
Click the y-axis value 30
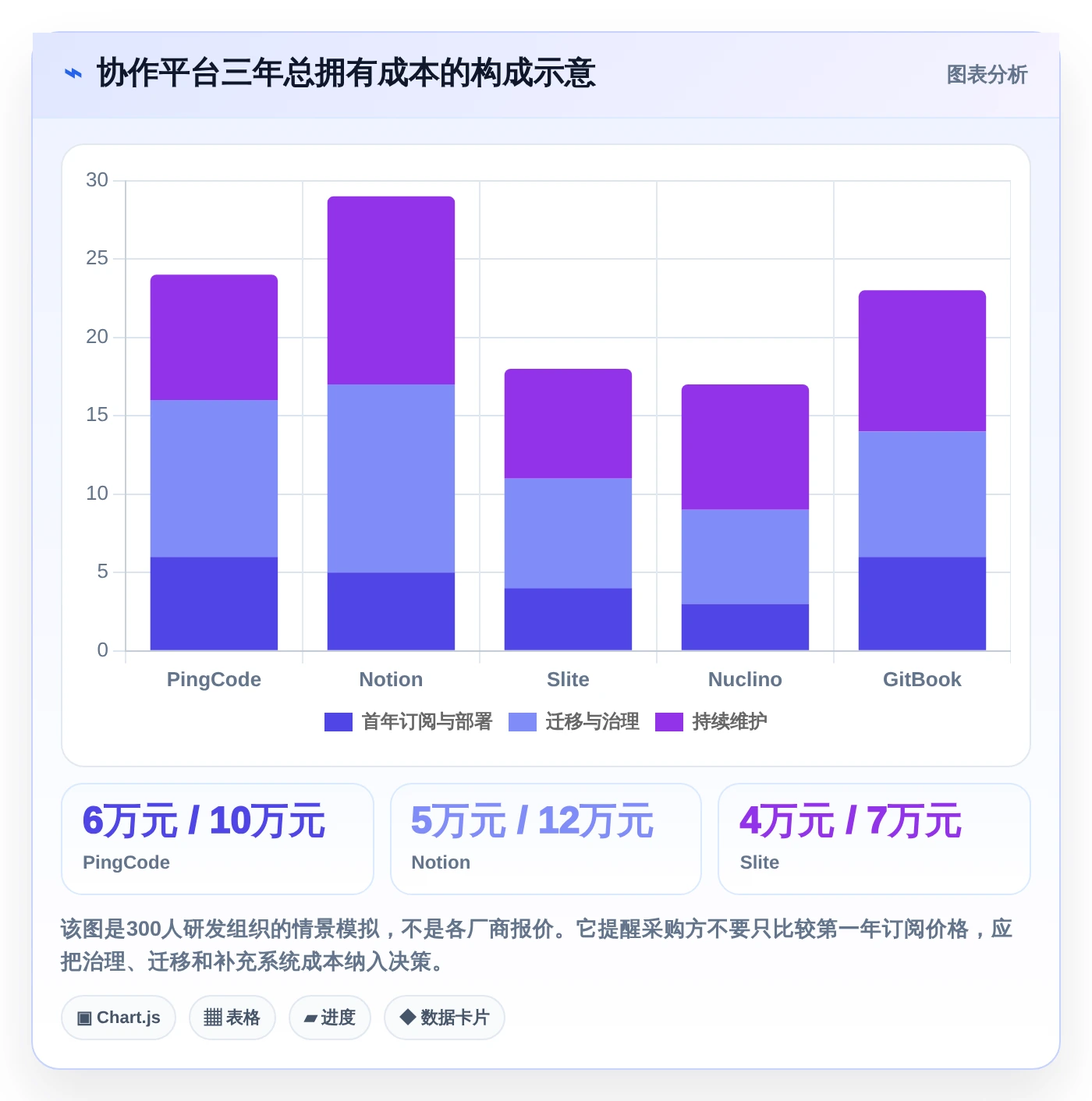pos(97,180)
